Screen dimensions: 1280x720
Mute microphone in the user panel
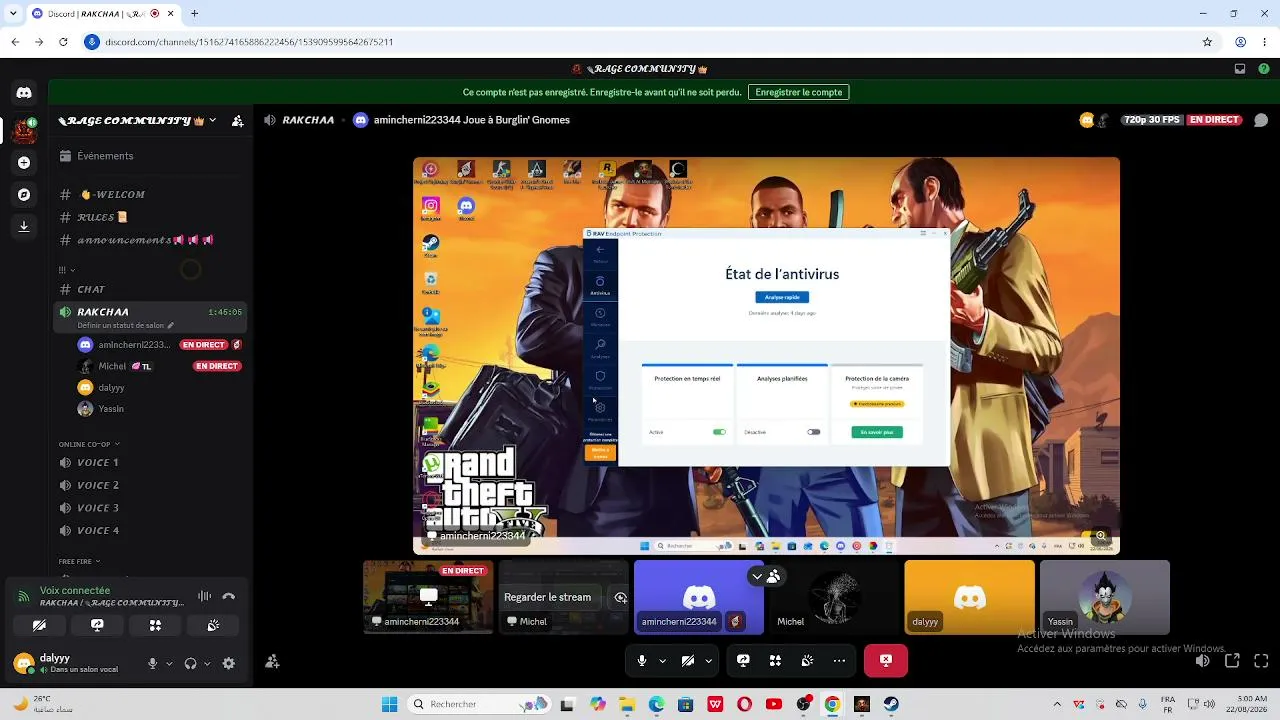click(153, 663)
